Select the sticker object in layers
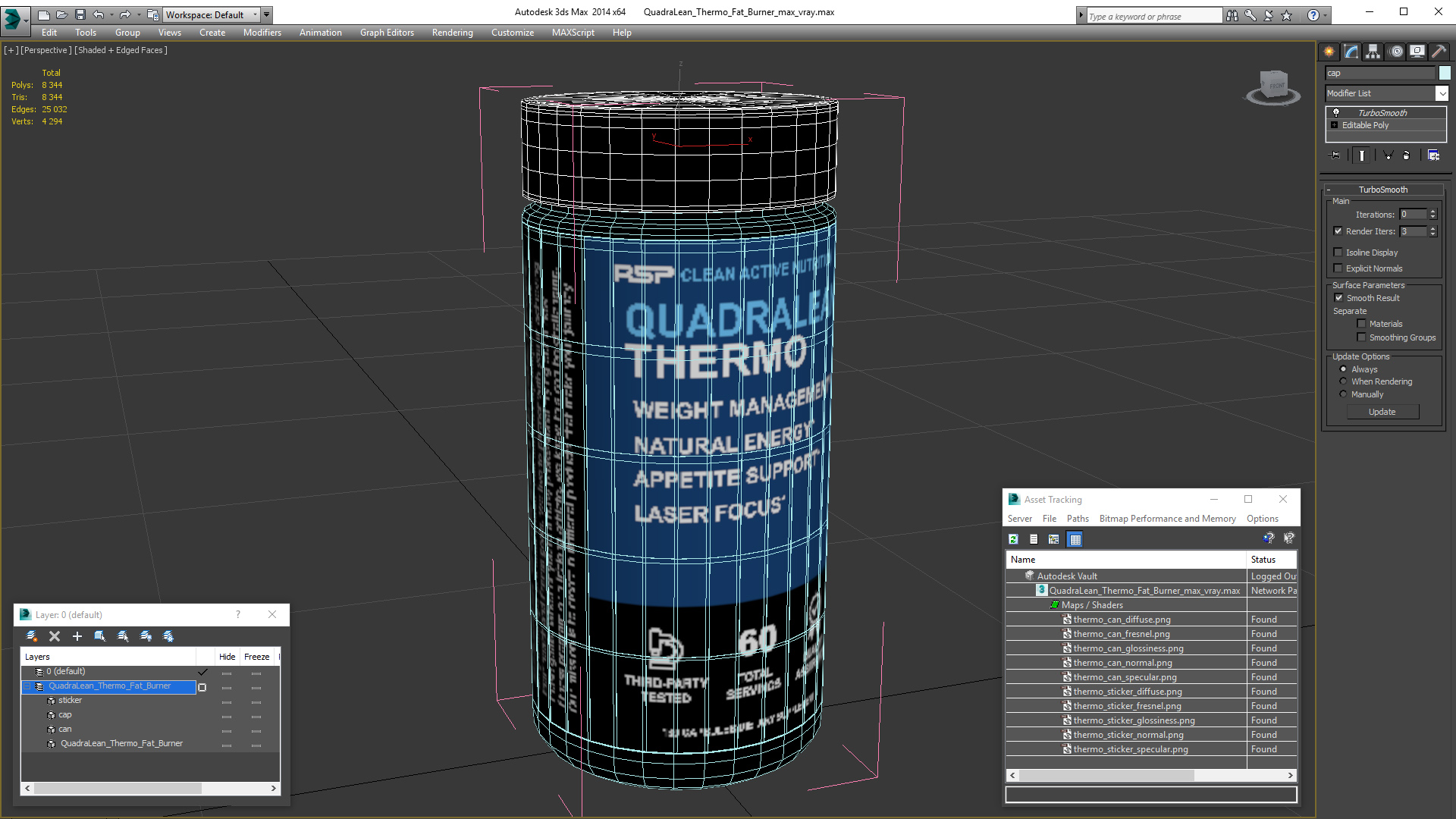1456x819 pixels. click(x=70, y=701)
